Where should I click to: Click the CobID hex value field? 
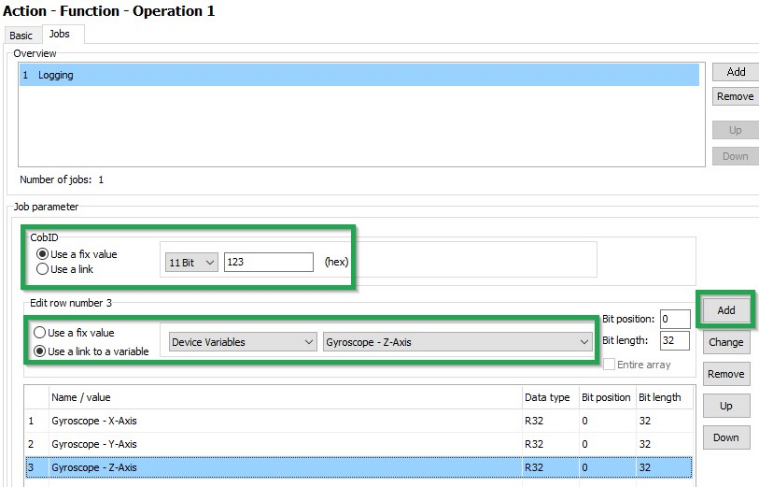click(x=268, y=262)
